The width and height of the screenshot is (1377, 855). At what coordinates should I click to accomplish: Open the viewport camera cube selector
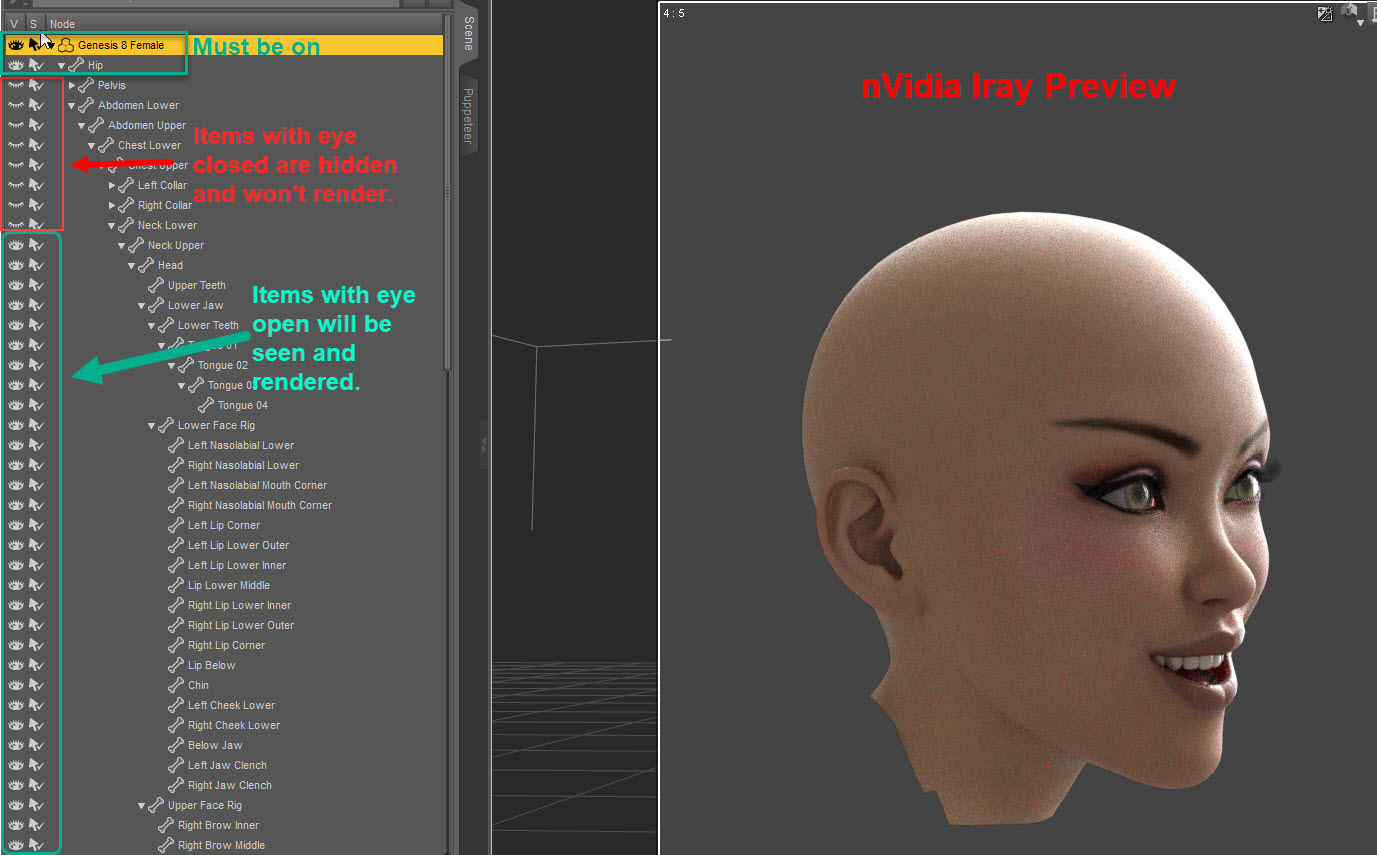1350,12
